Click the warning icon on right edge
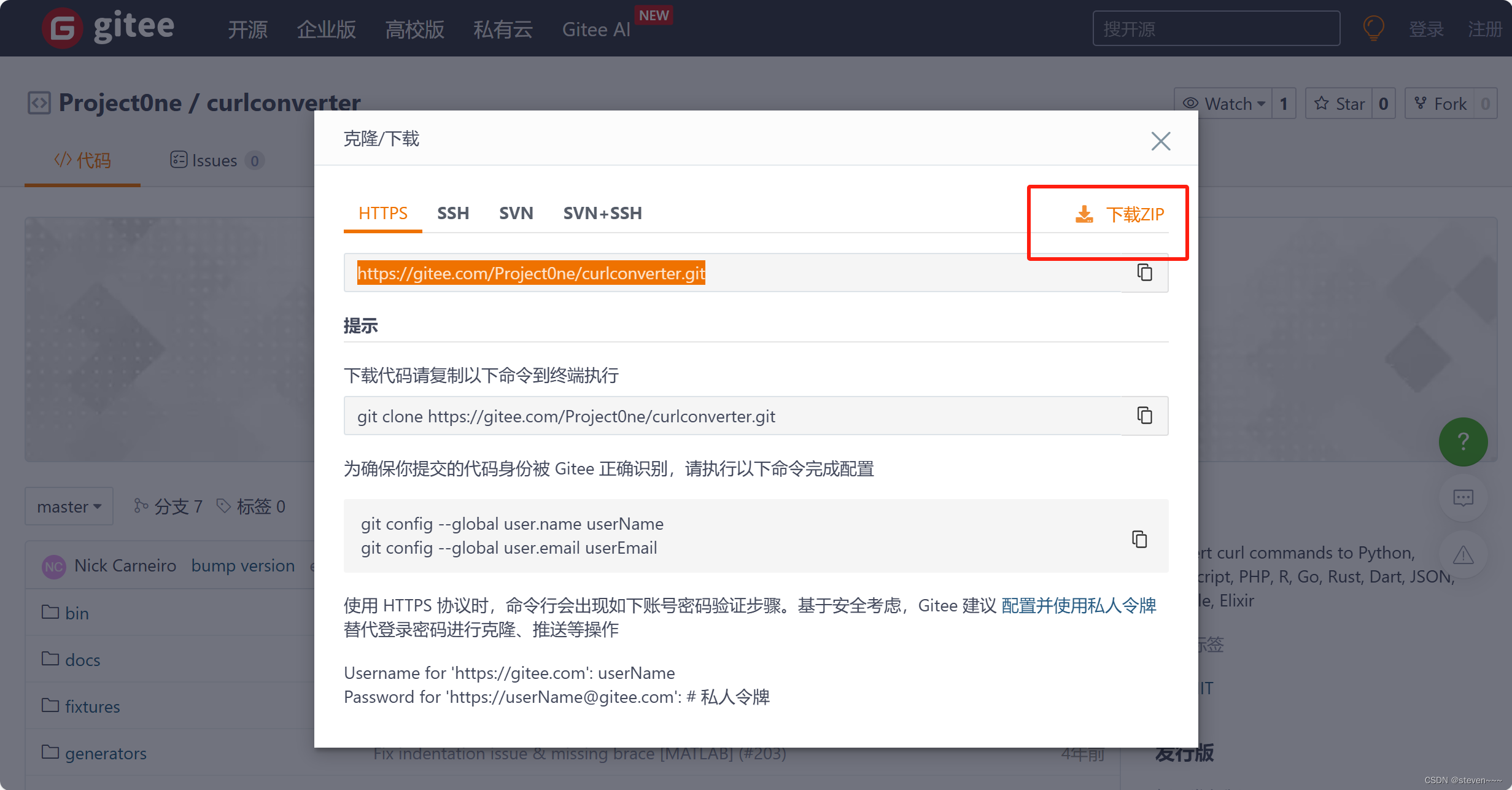Viewport: 1512px width, 790px height. (1464, 556)
